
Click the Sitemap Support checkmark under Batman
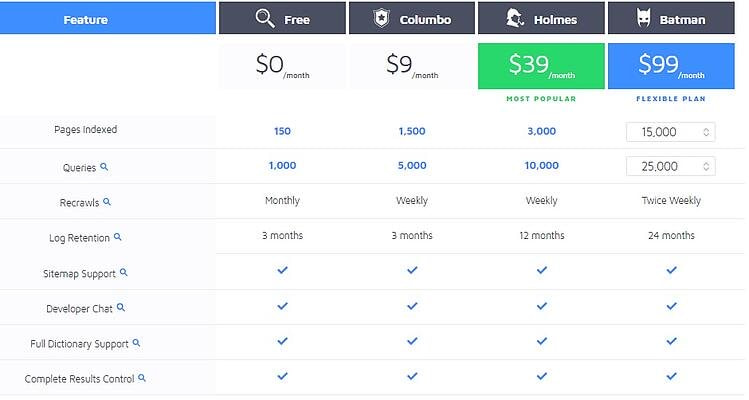pyautogui.click(x=671, y=270)
